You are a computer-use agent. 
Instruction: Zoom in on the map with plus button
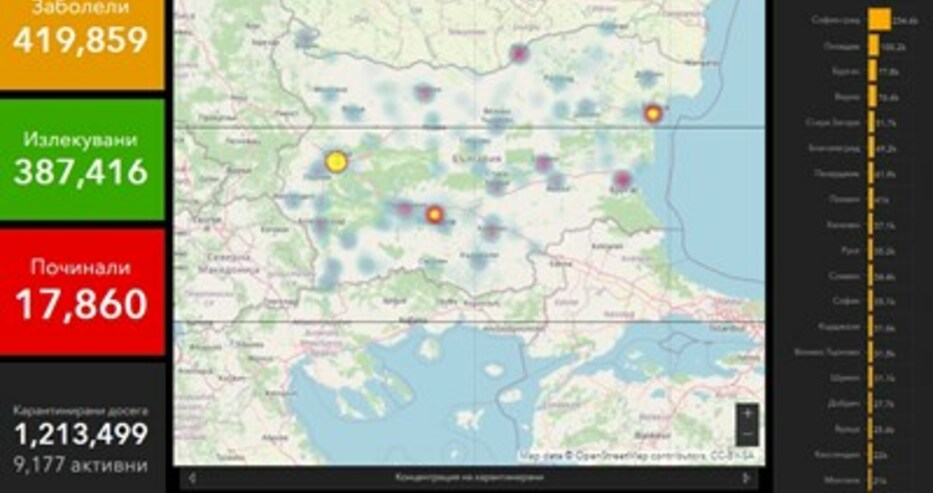pyautogui.click(x=747, y=413)
